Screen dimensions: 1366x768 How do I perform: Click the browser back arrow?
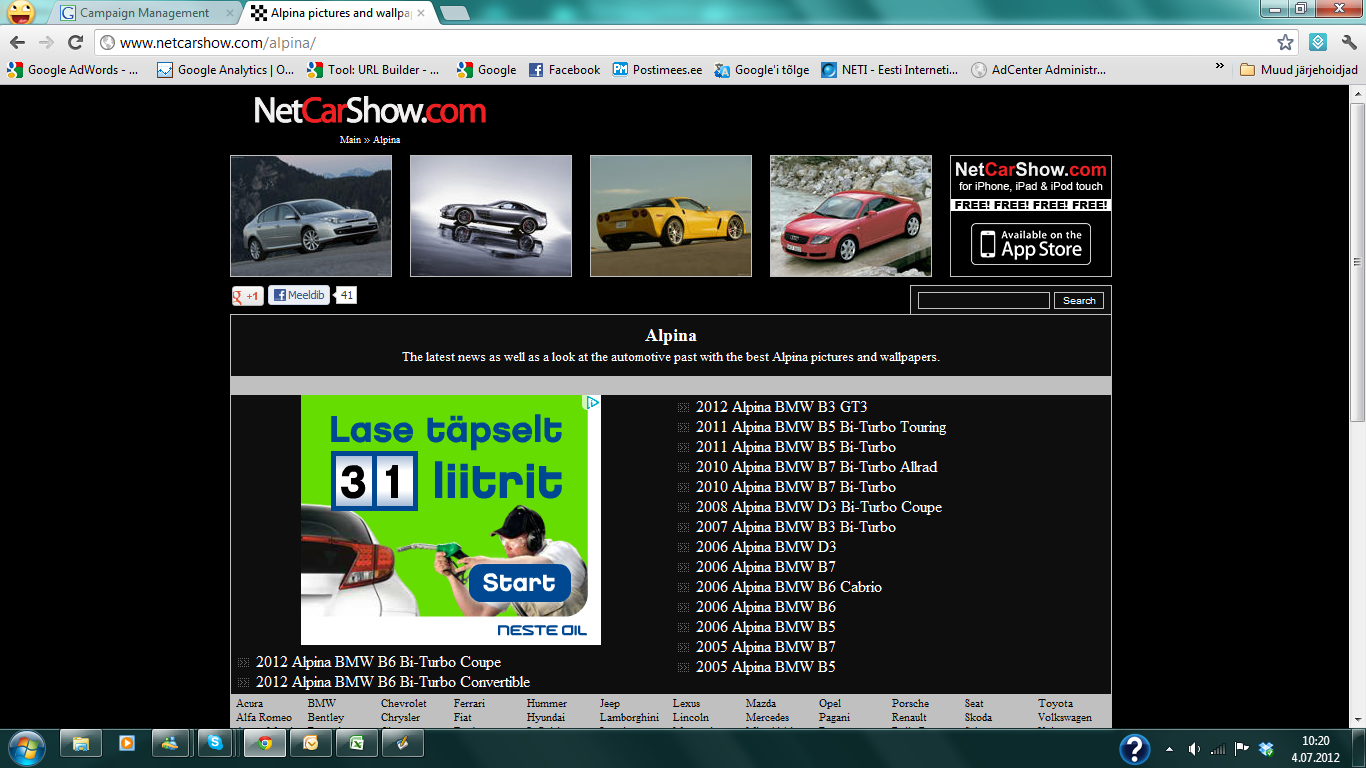[17, 42]
